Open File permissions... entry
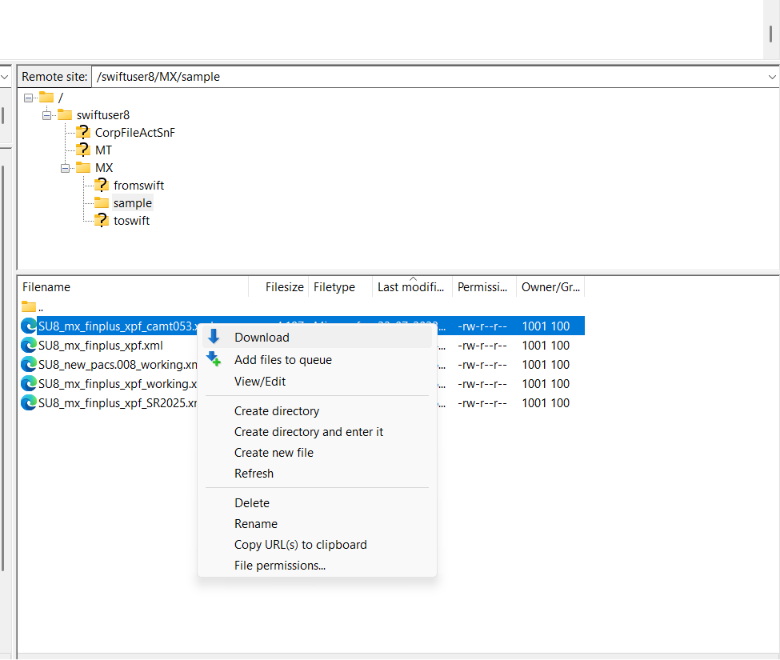The height and width of the screenshot is (660, 780). tap(317, 566)
